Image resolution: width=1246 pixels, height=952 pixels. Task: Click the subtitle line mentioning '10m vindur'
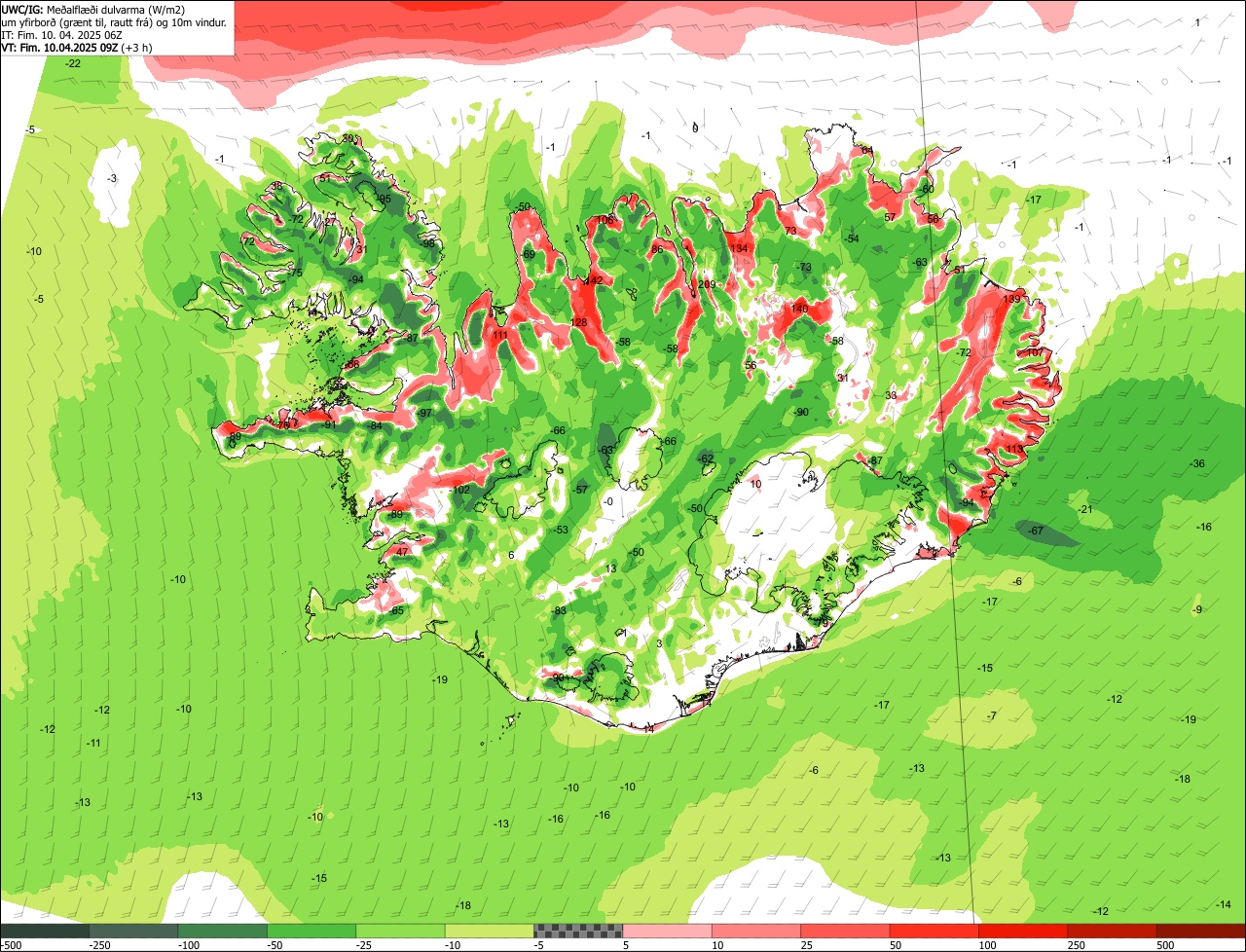tap(114, 21)
